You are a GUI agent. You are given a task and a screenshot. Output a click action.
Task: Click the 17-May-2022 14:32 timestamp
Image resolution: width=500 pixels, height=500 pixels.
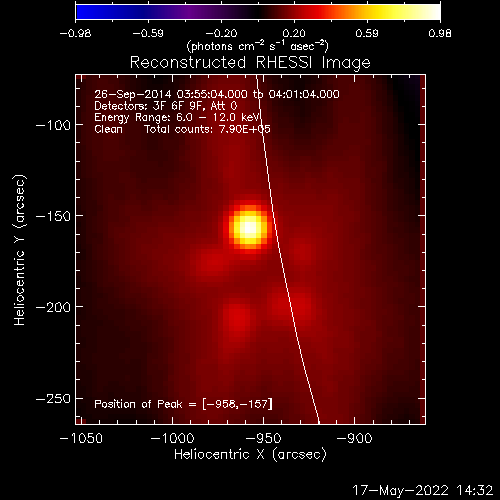(x=422, y=490)
